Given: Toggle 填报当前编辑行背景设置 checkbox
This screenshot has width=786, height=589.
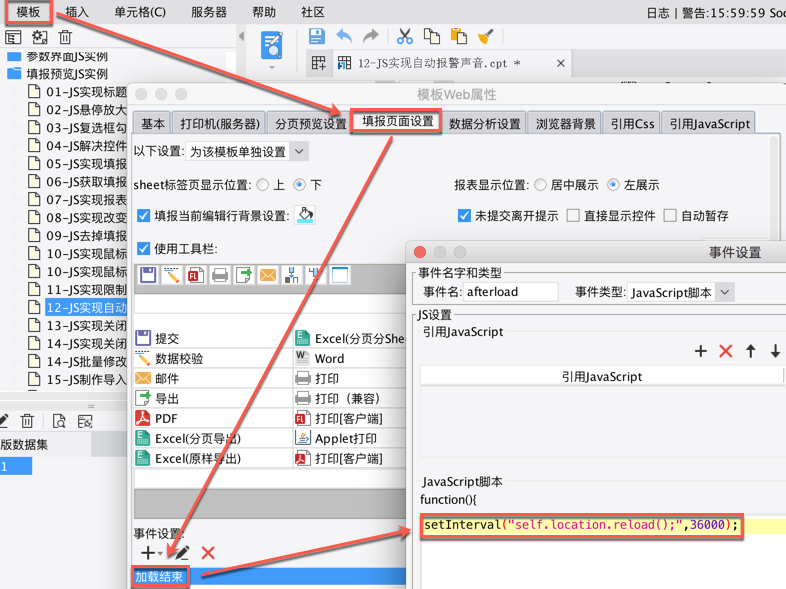Looking at the screenshot, I should pyautogui.click(x=143, y=216).
